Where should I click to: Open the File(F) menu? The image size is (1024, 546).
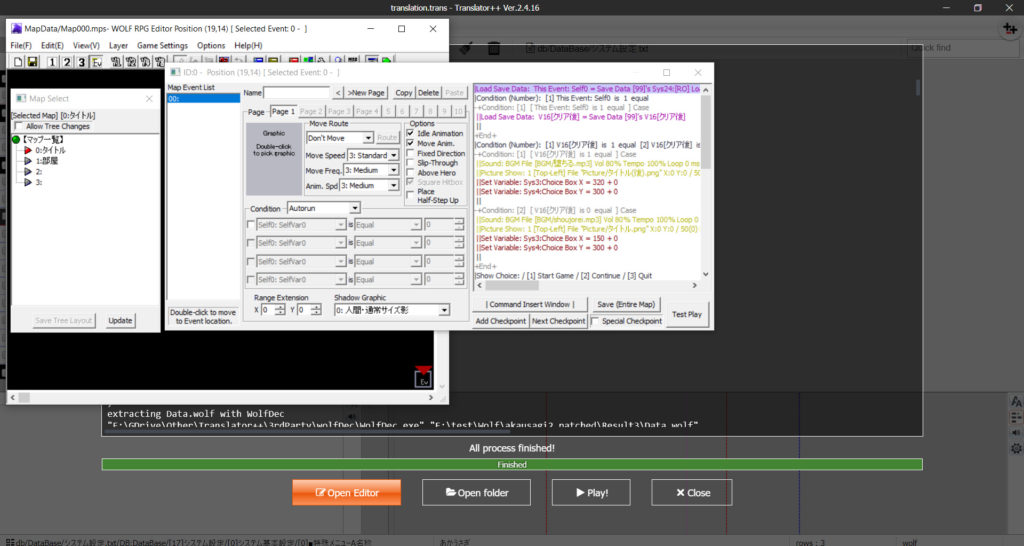(x=21, y=46)
